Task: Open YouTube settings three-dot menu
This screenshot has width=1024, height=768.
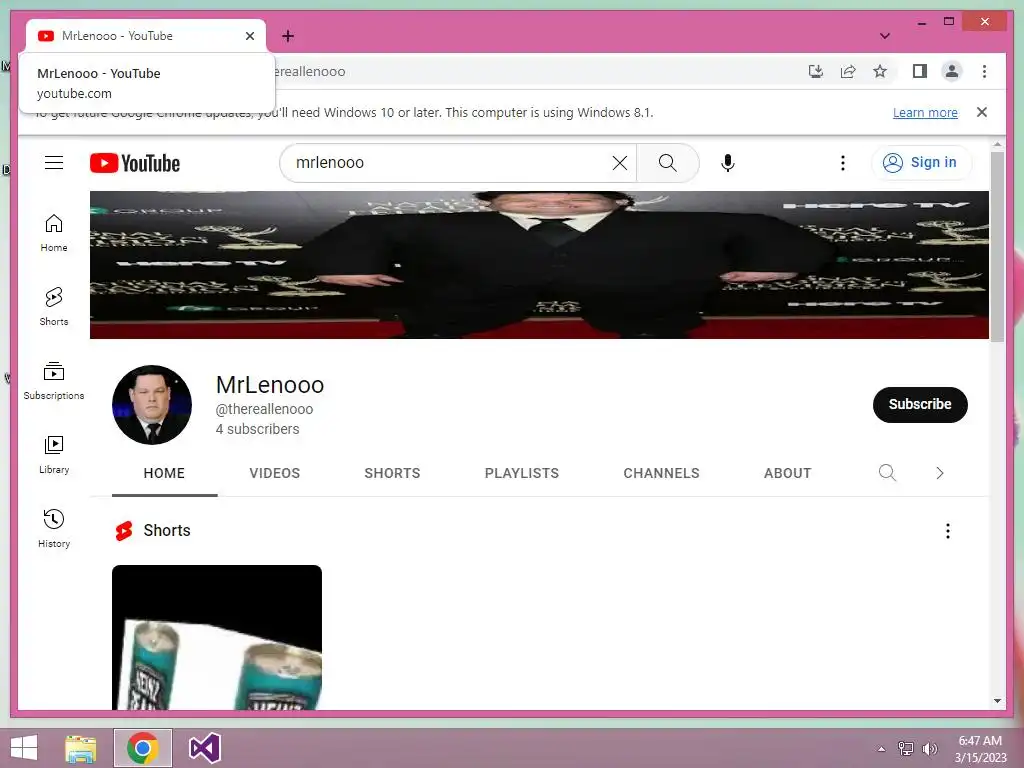Action: [842, 163]
